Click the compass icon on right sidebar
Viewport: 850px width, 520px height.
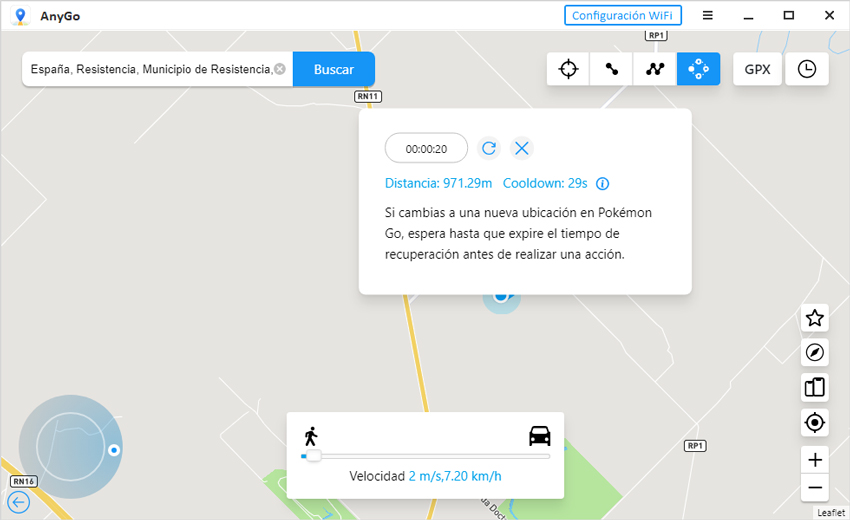coord(815,352)
